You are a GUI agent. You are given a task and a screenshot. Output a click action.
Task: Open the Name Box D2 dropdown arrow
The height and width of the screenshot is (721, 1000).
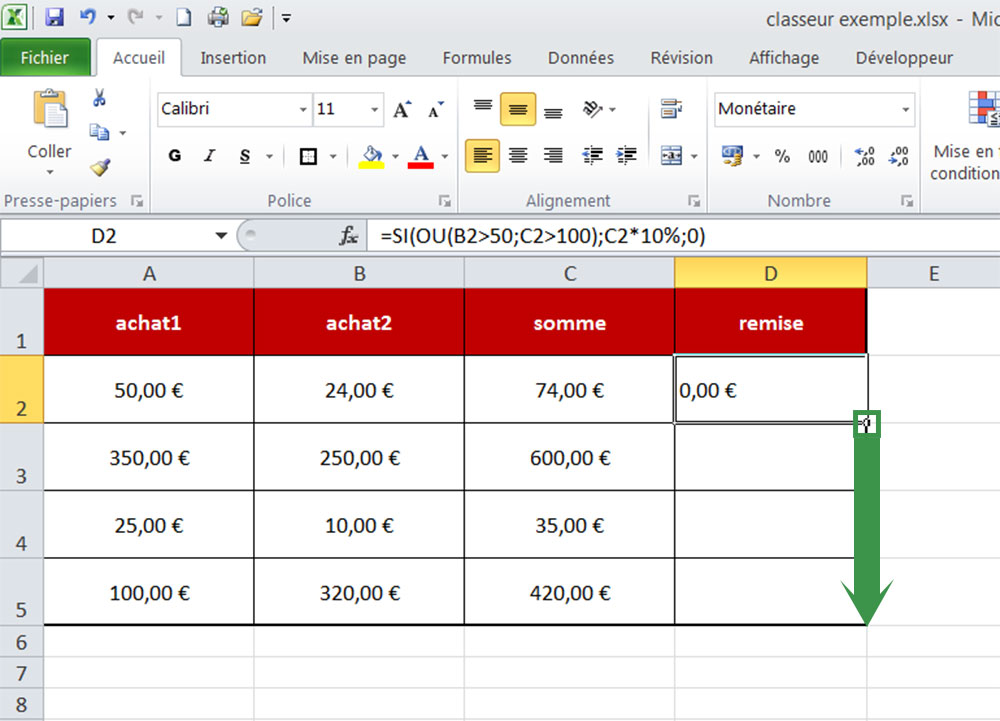tap(221, 236)
